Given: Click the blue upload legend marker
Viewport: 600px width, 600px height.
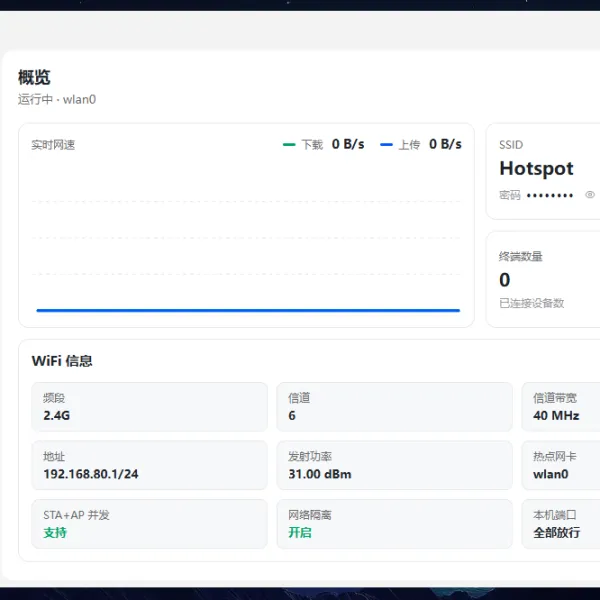Looking at the screenshot, I should tap(386, 145).
